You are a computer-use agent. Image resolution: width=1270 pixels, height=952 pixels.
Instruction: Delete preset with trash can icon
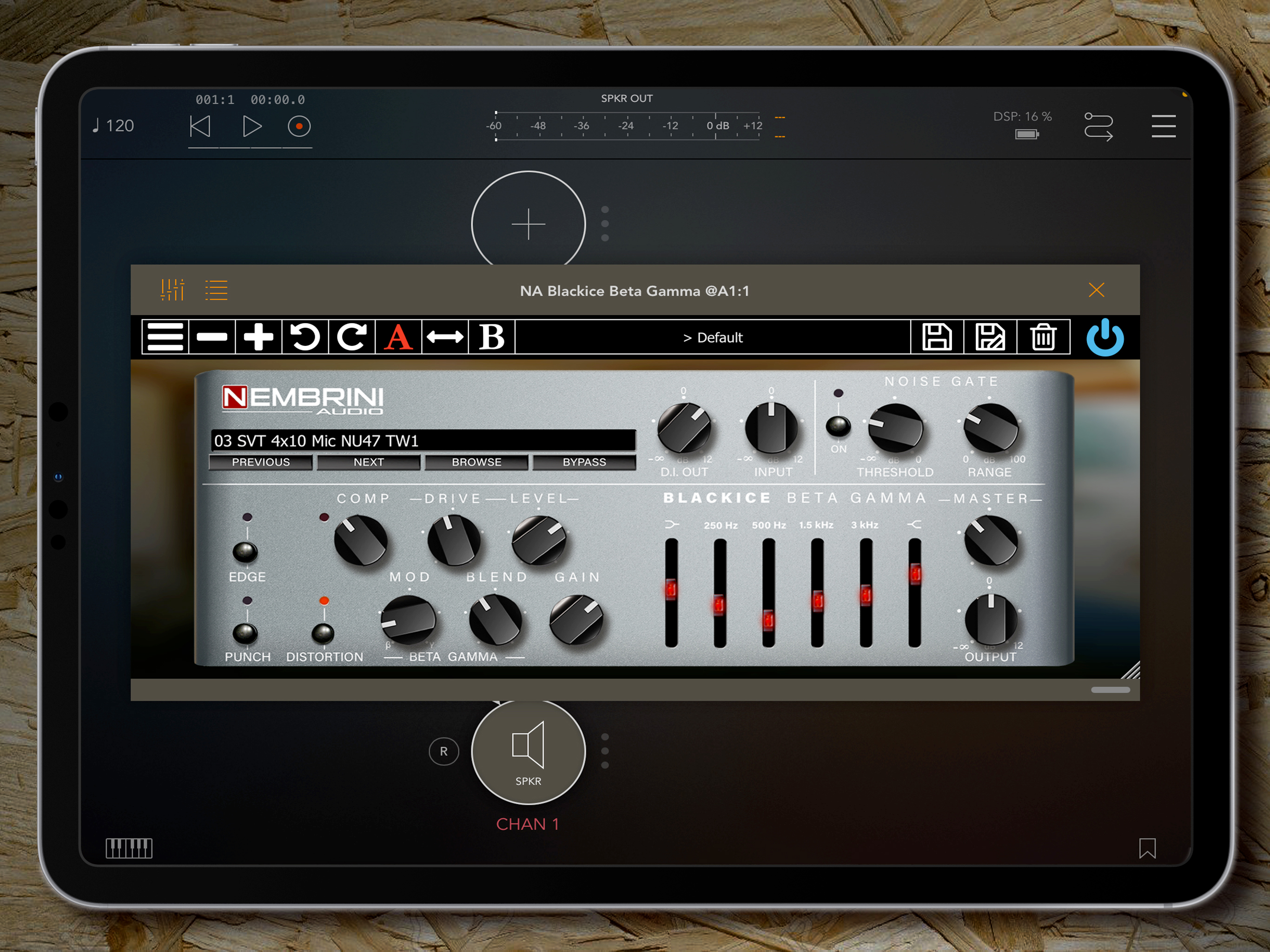pos(1043,337)
